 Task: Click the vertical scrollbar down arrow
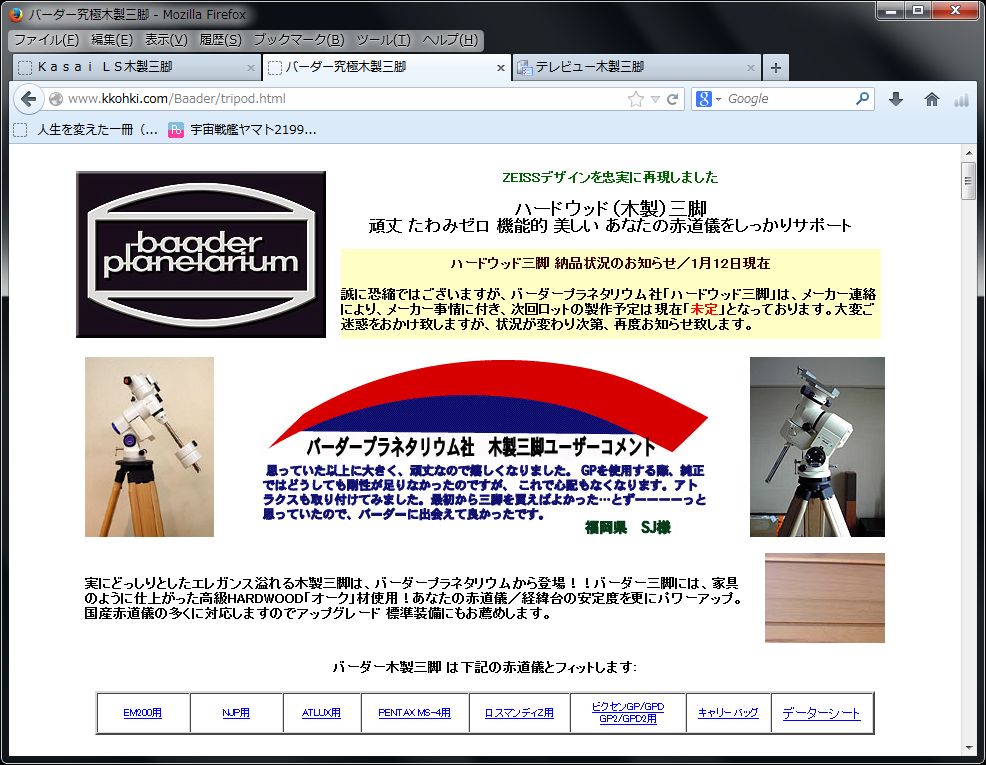point(968,748)
